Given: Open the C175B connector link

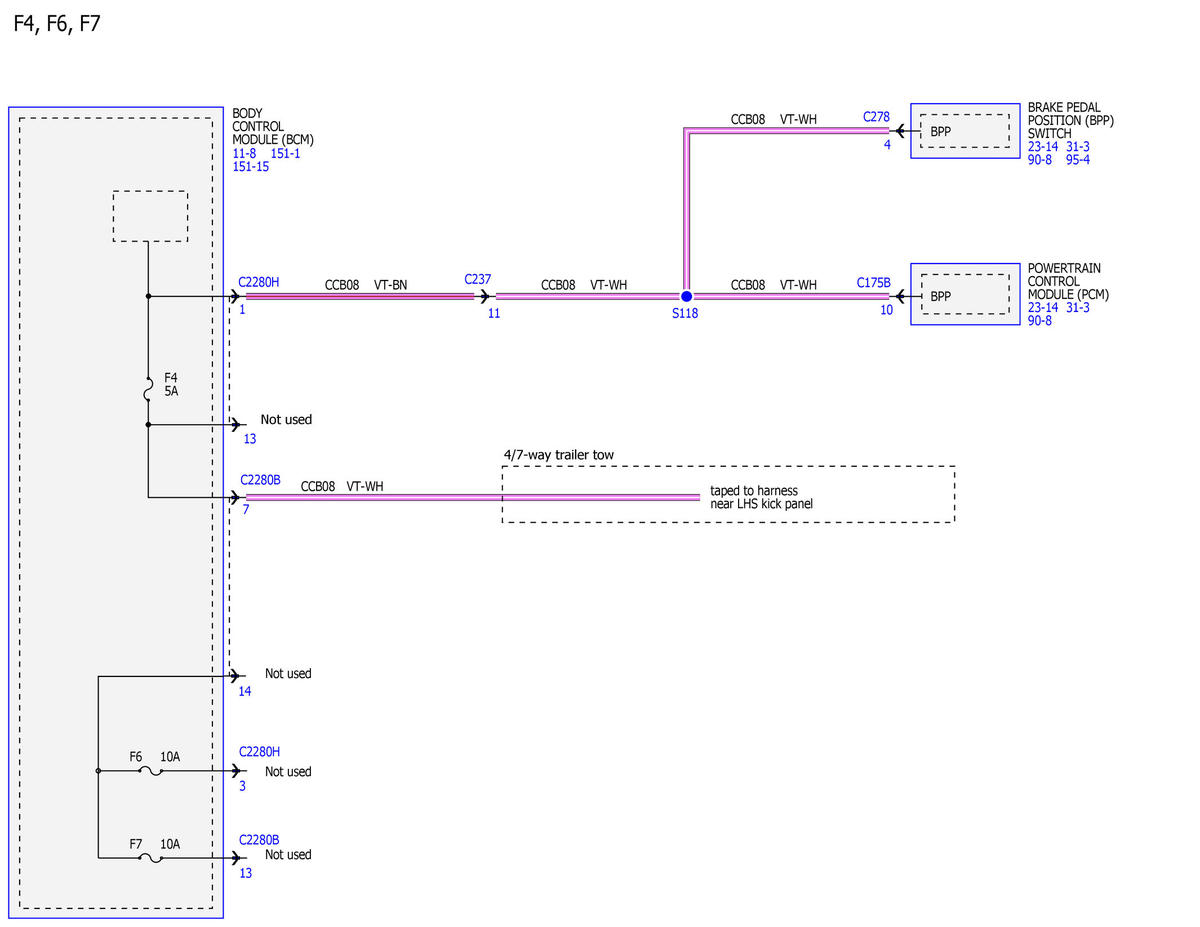Looking at the screenshot, I should 873,283.
